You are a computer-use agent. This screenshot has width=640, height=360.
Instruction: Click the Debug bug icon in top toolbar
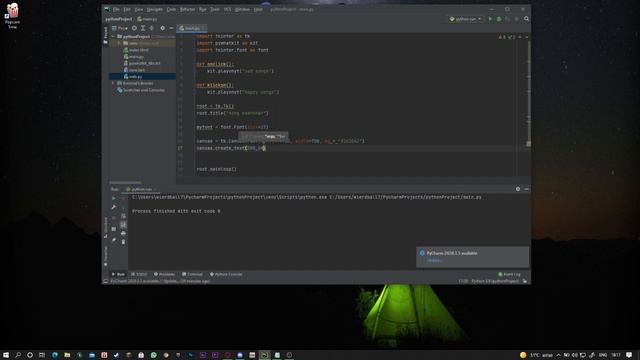(x=499, y=19)
